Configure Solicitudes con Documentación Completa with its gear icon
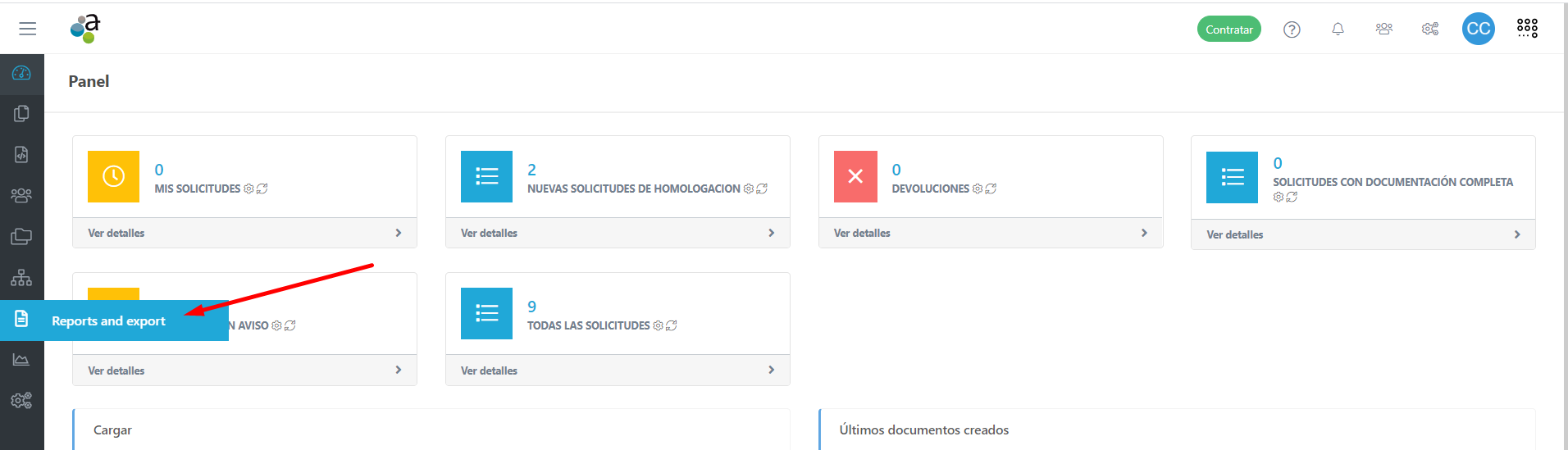This screenshot has width=1568, height=450. pos(1278,197)
